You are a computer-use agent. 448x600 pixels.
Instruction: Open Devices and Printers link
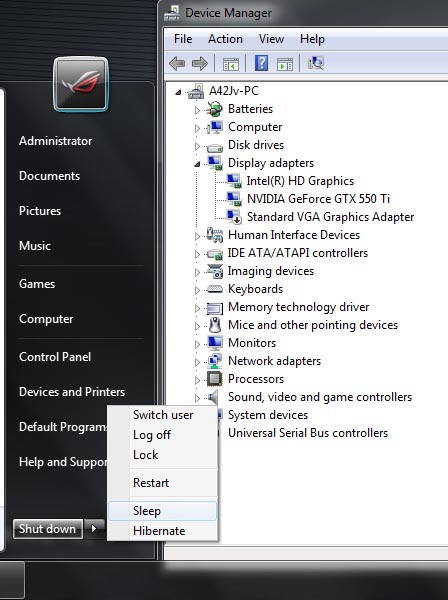click(72, 392)
